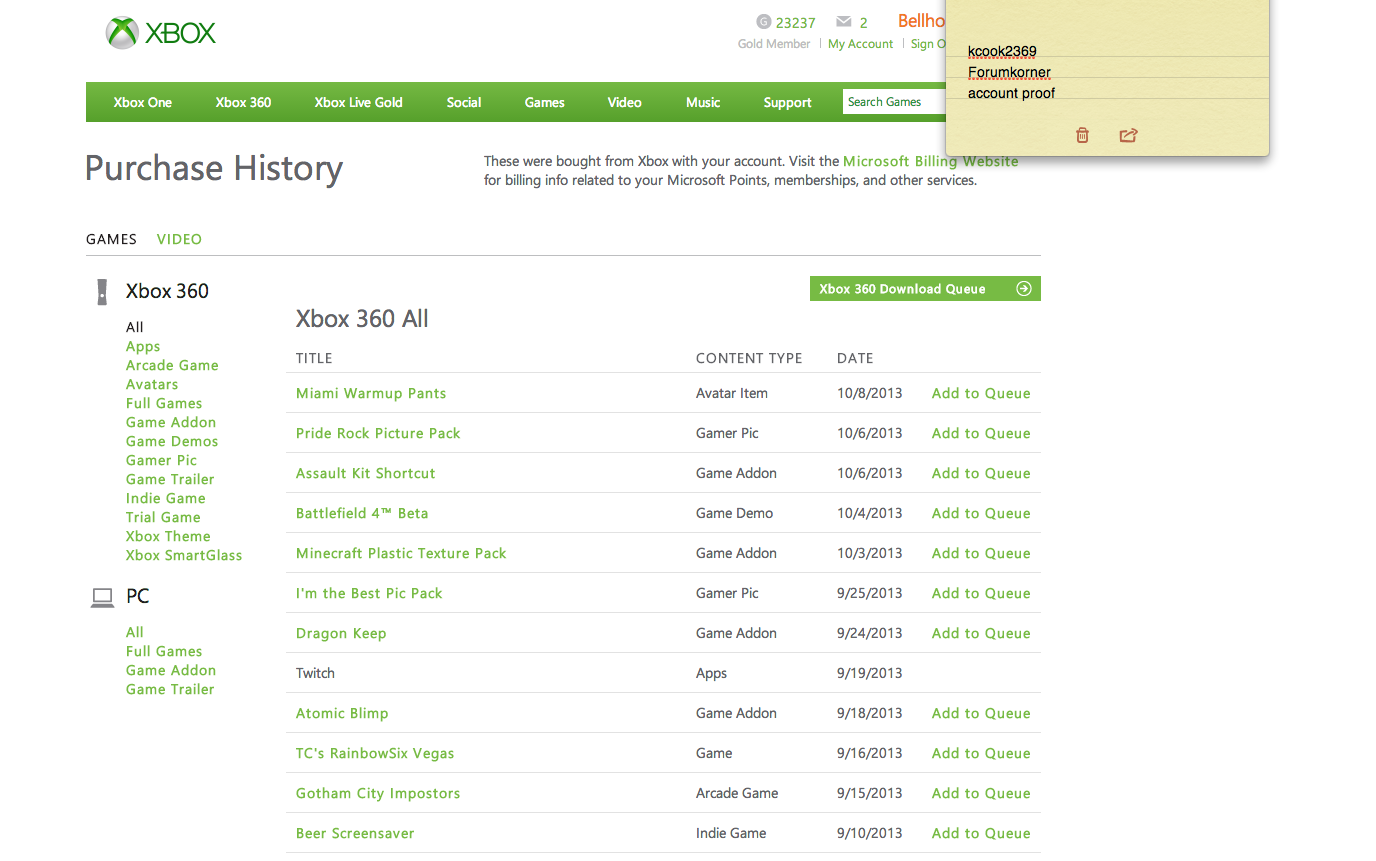1376x861 pixels.
Task: Add Beer Screensaver to queue
Action: click(981, 833)
